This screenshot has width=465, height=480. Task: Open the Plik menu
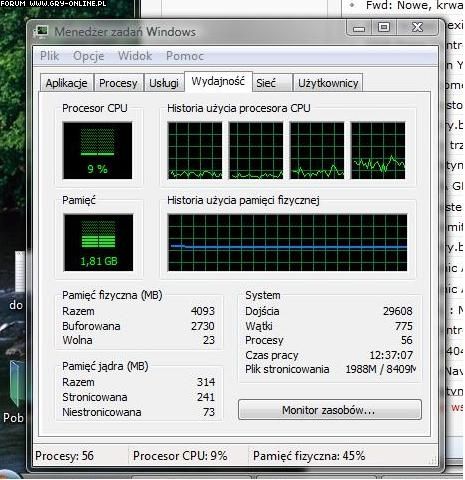(49, 56)
